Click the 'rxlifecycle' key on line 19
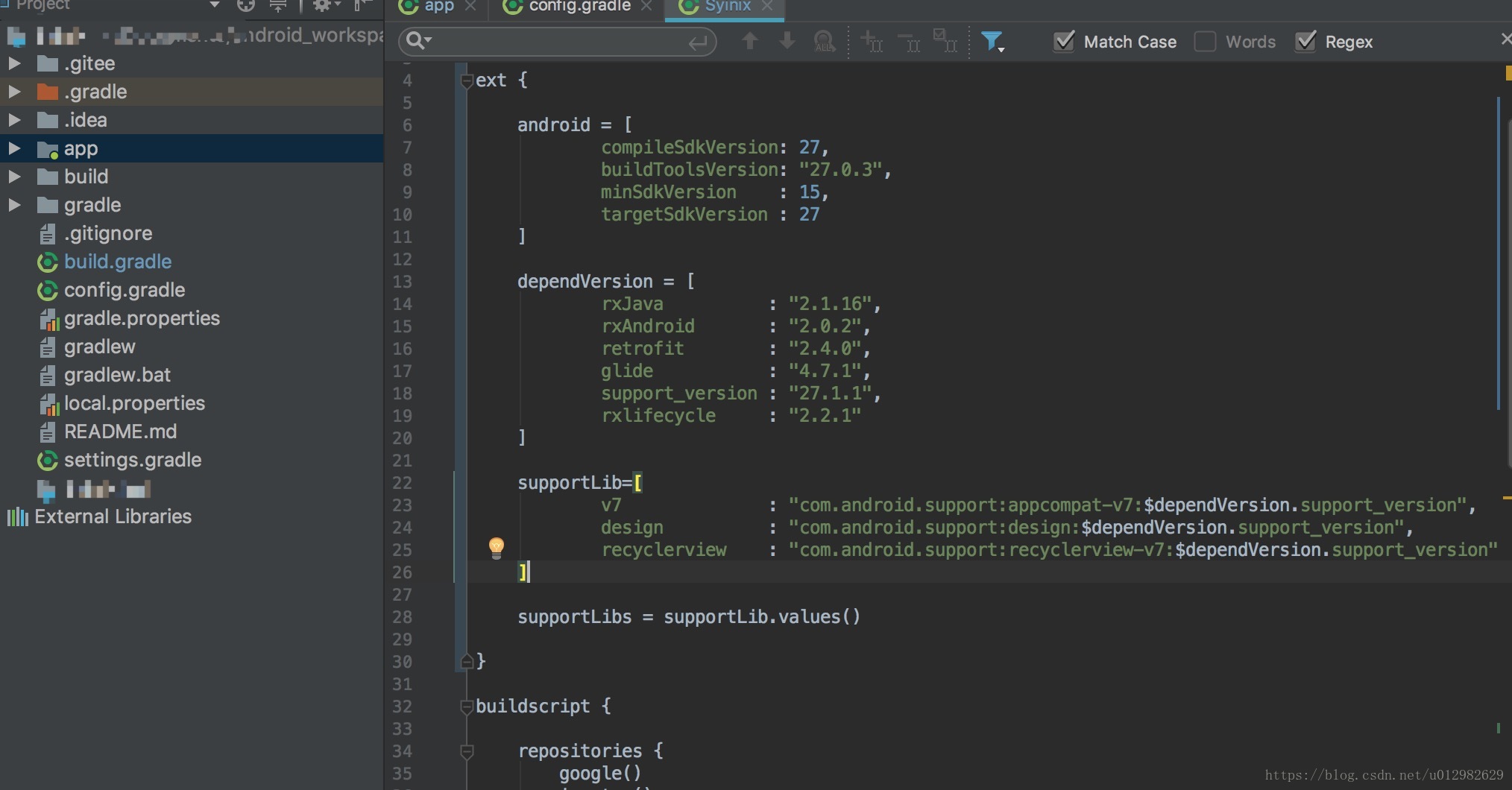1512x790 pixels. coord(658,416)
